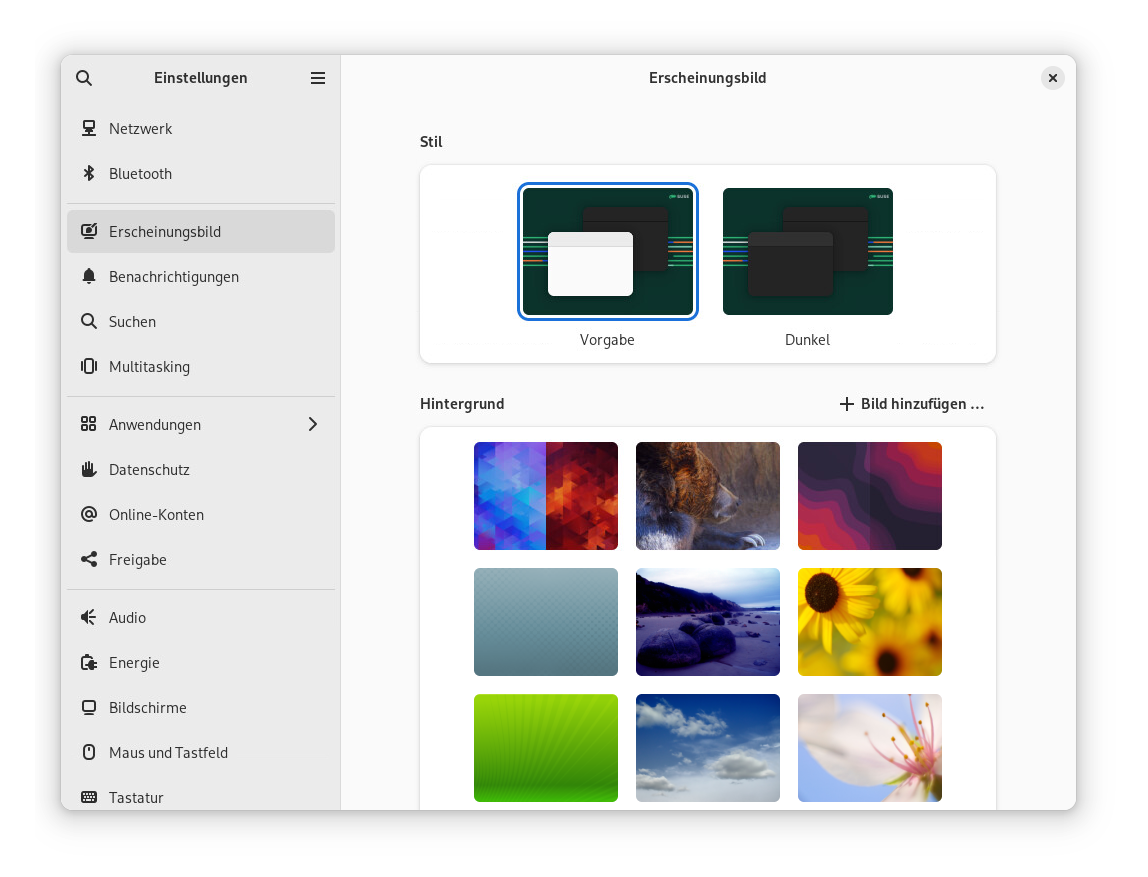Select the Vorgabe light style option
The height and width of the screenshot is (877, 1148).
tap(607, 252)
